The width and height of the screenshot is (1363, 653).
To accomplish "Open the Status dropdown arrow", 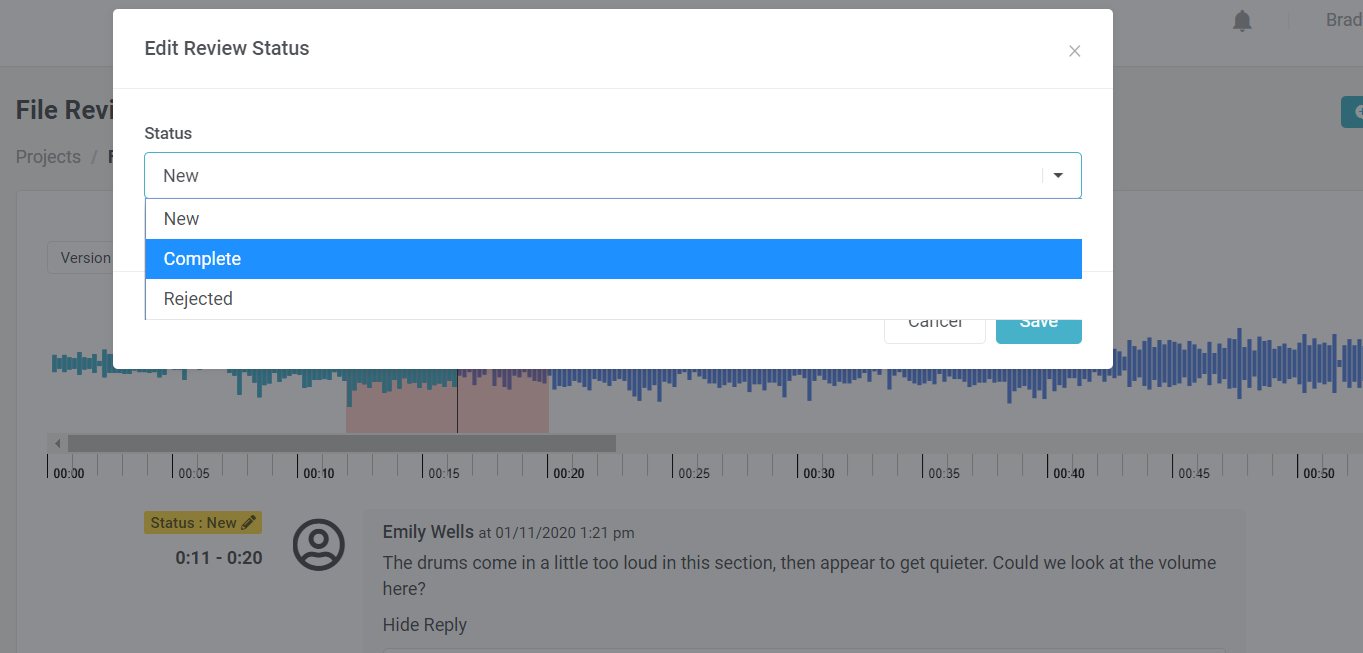I will (x=1058, y=176).
